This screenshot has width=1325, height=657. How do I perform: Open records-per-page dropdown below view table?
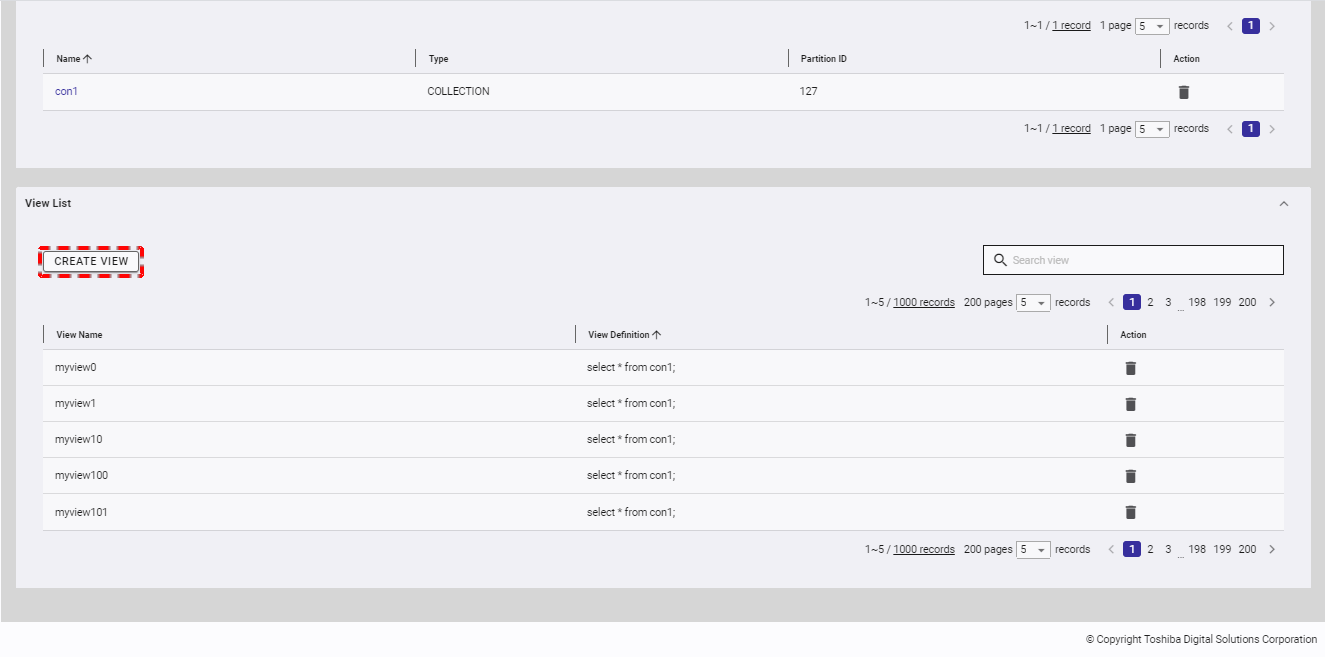point(1033,550)
